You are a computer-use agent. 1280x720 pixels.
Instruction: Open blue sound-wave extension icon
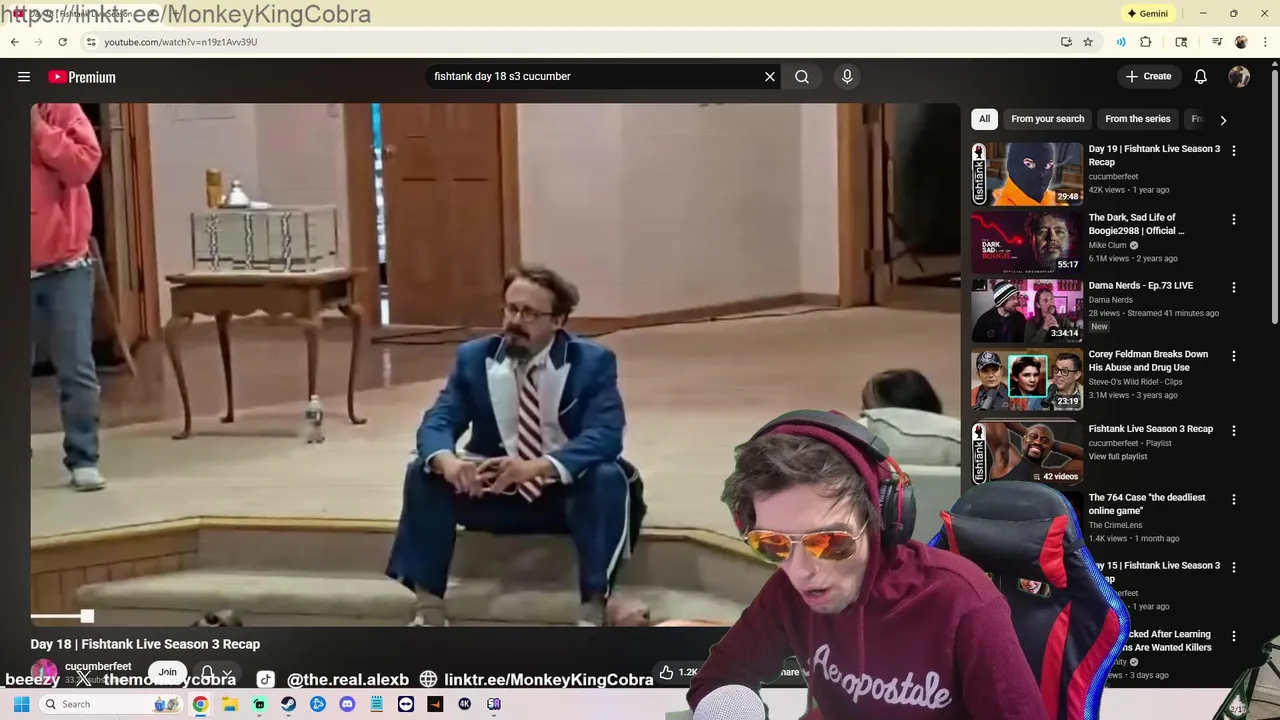(x=1121, y=42)
